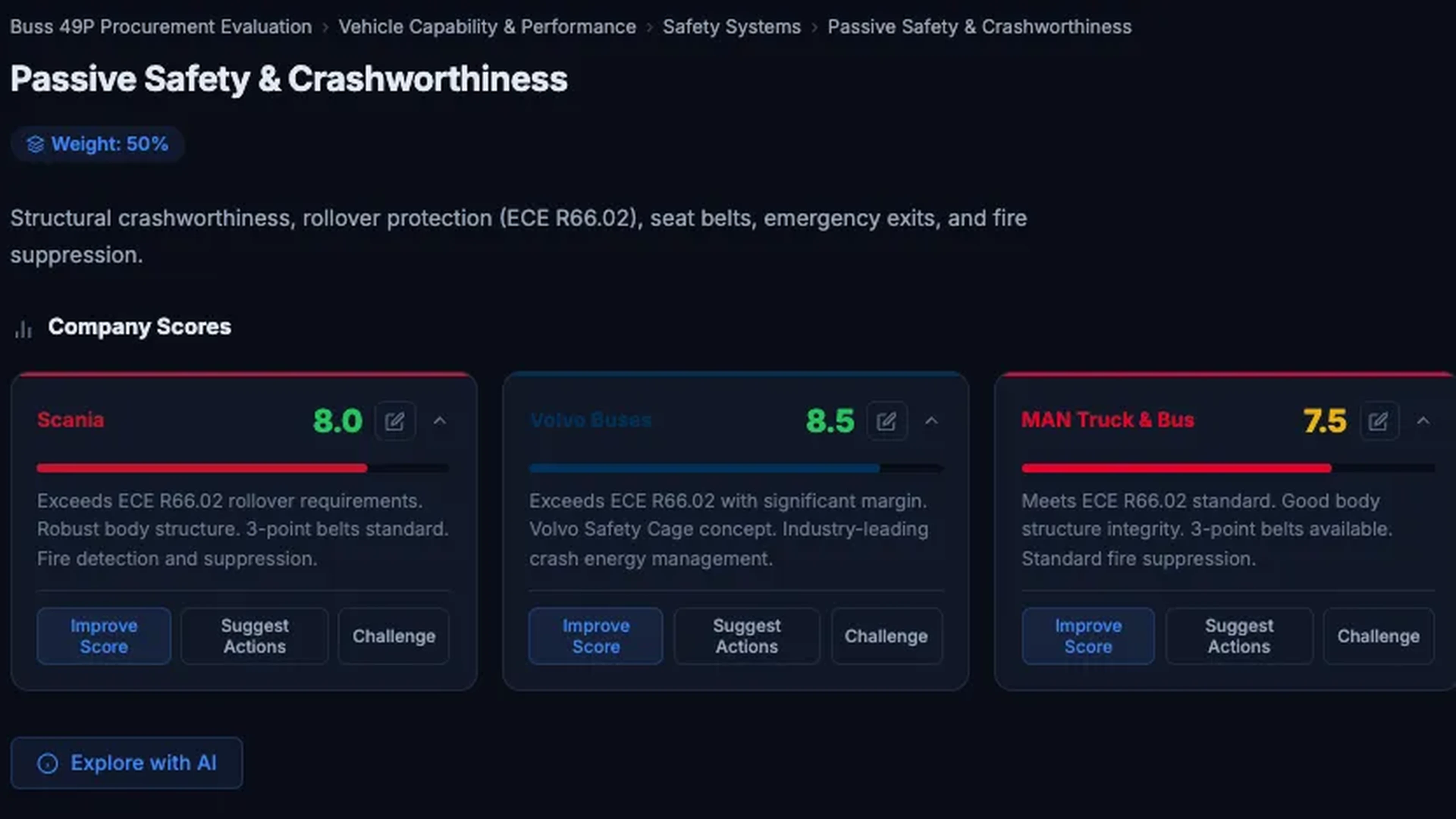1456x819 pixels.
Task: Edit the Volvo Buses score
Action: tap(886, 421)
